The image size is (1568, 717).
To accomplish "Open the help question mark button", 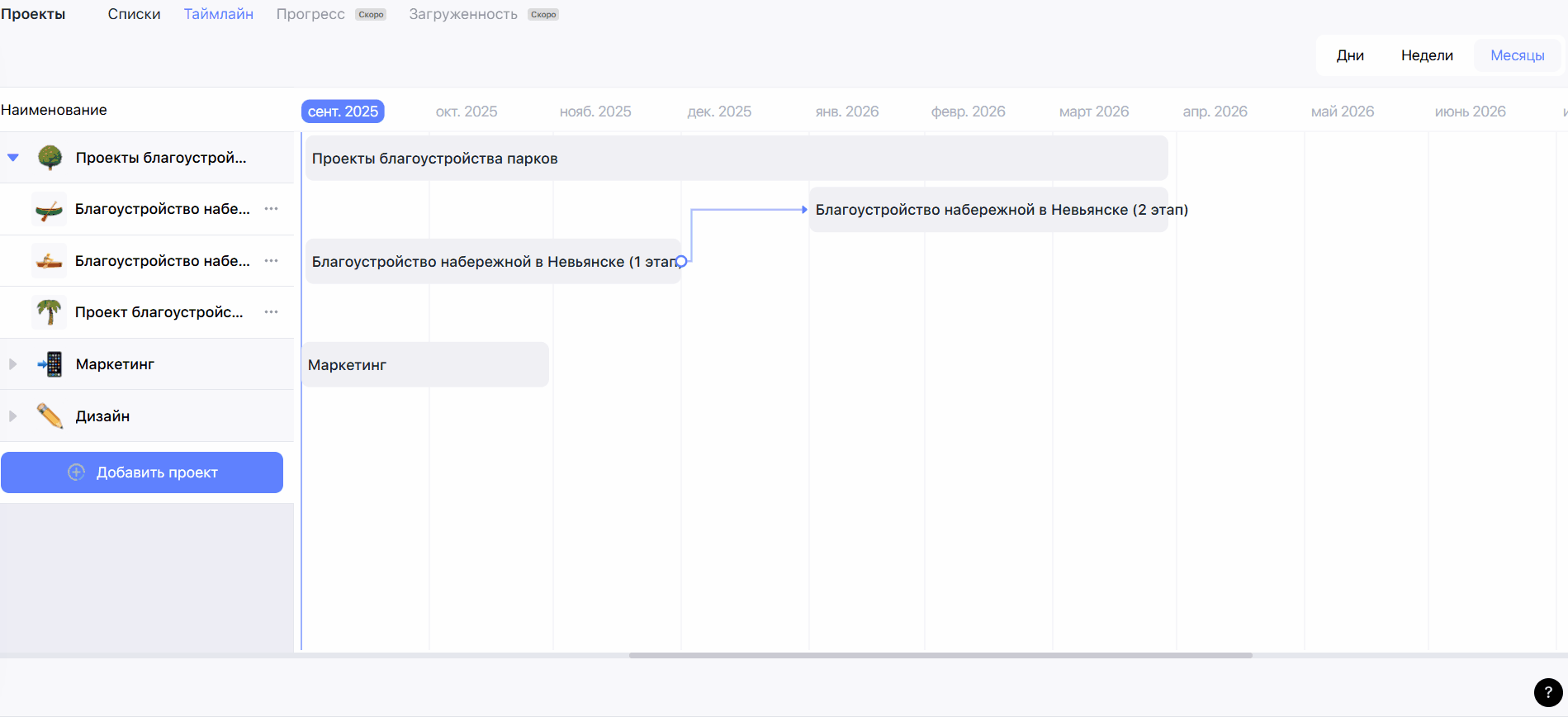I will [1547, 692].
